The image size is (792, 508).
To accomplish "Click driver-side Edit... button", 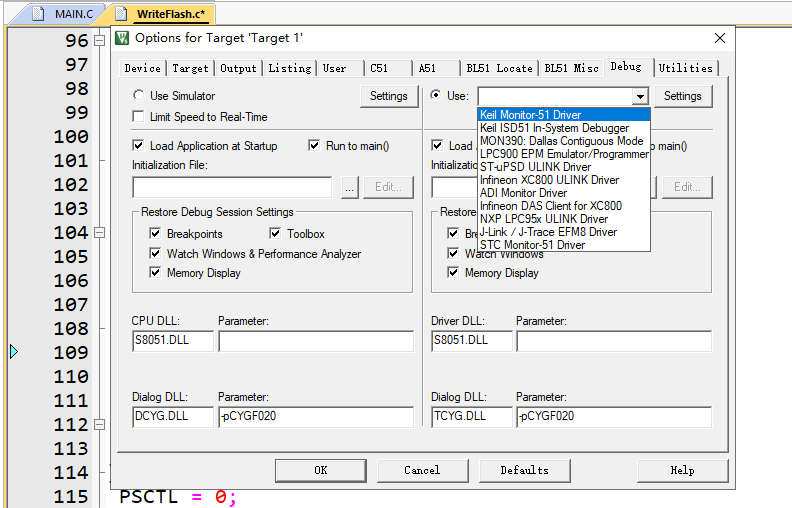I will coord(687,187).
